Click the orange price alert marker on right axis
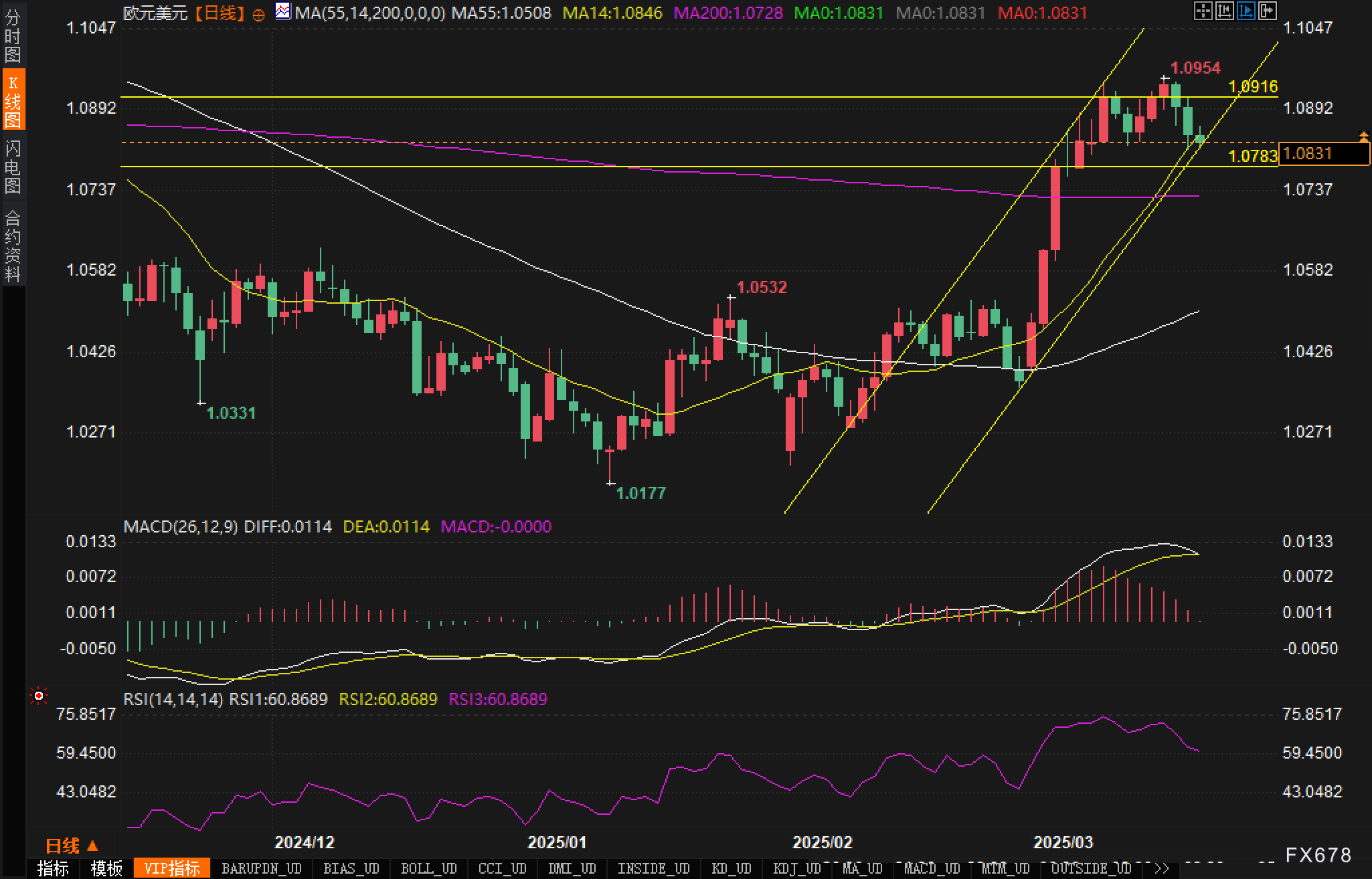 (1363, 137)
